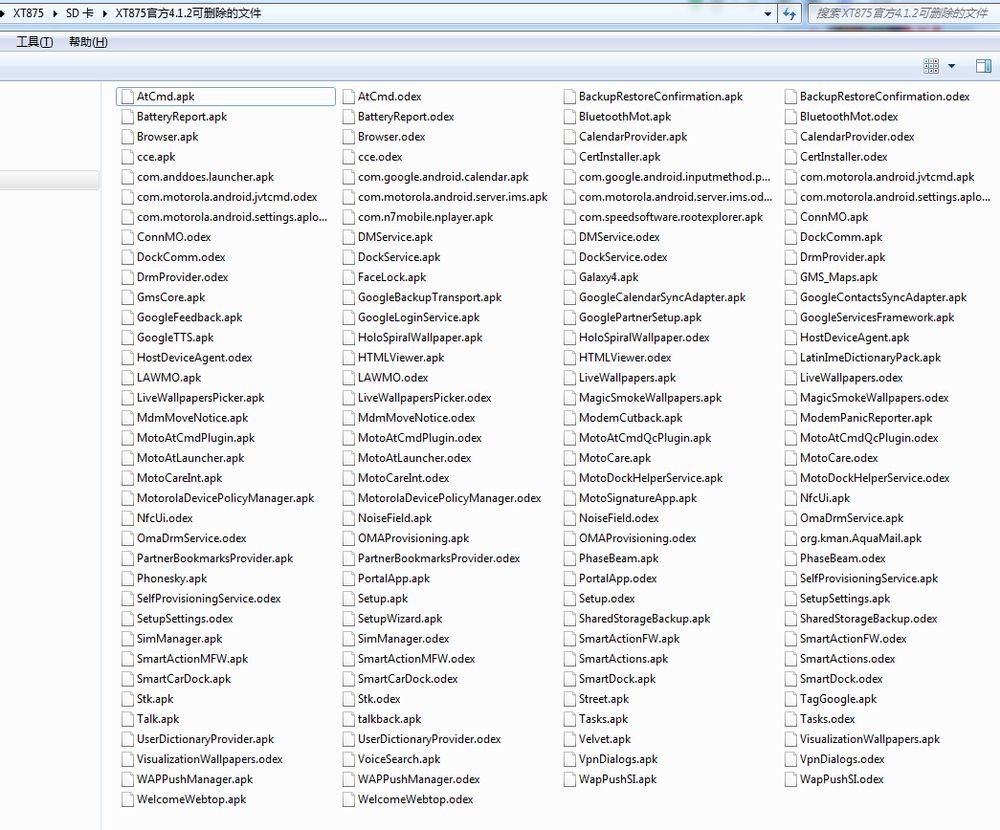
Task: Select file name SmartActionMFW.odex
Action: (x=416, y=659)
